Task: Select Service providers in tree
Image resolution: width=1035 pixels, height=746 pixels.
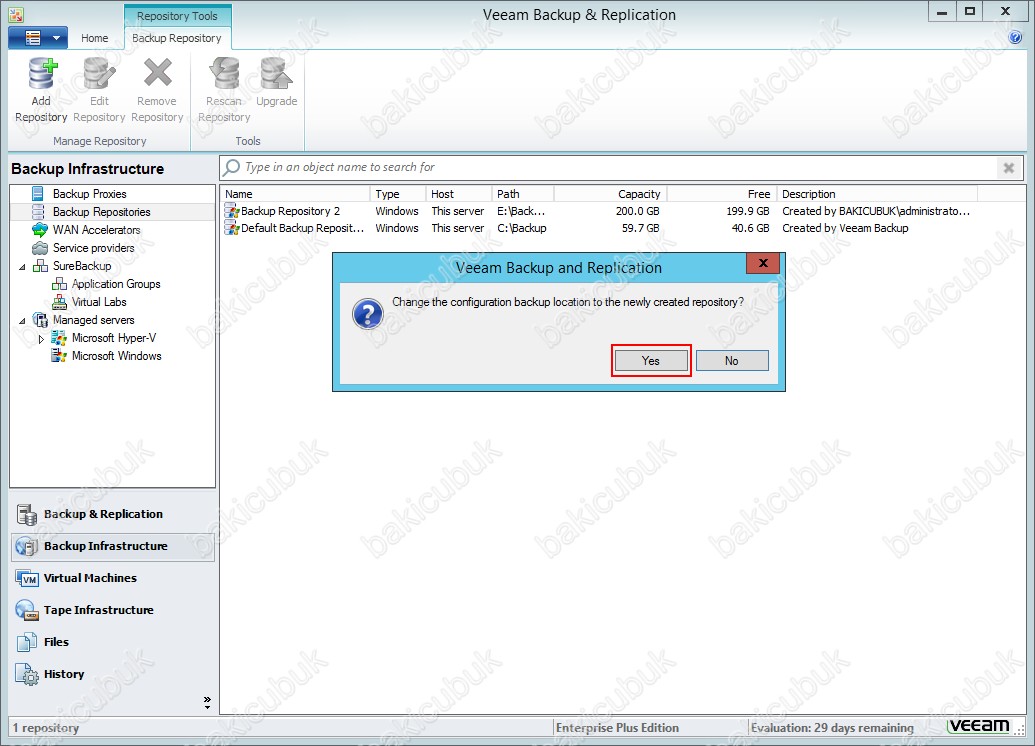Action: [93, 248]
